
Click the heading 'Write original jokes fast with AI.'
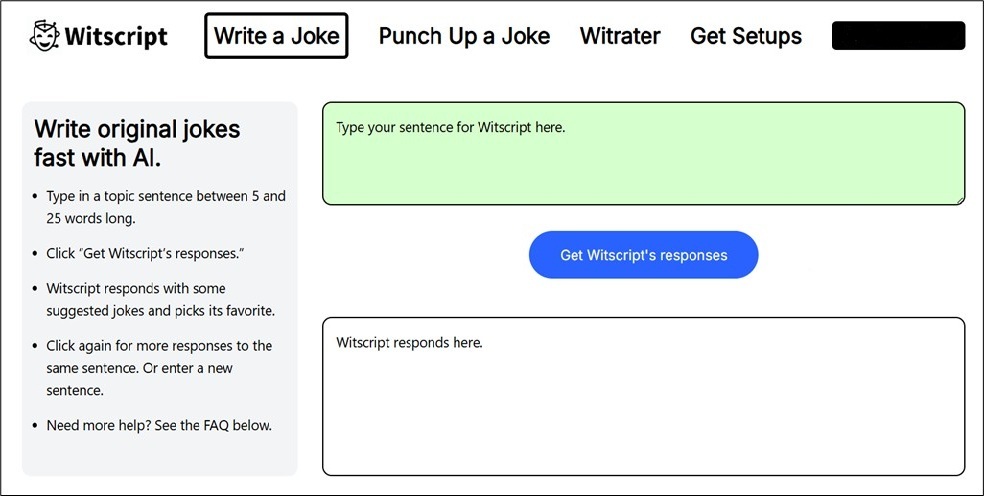pyautogui.click(x=137, y=143)
